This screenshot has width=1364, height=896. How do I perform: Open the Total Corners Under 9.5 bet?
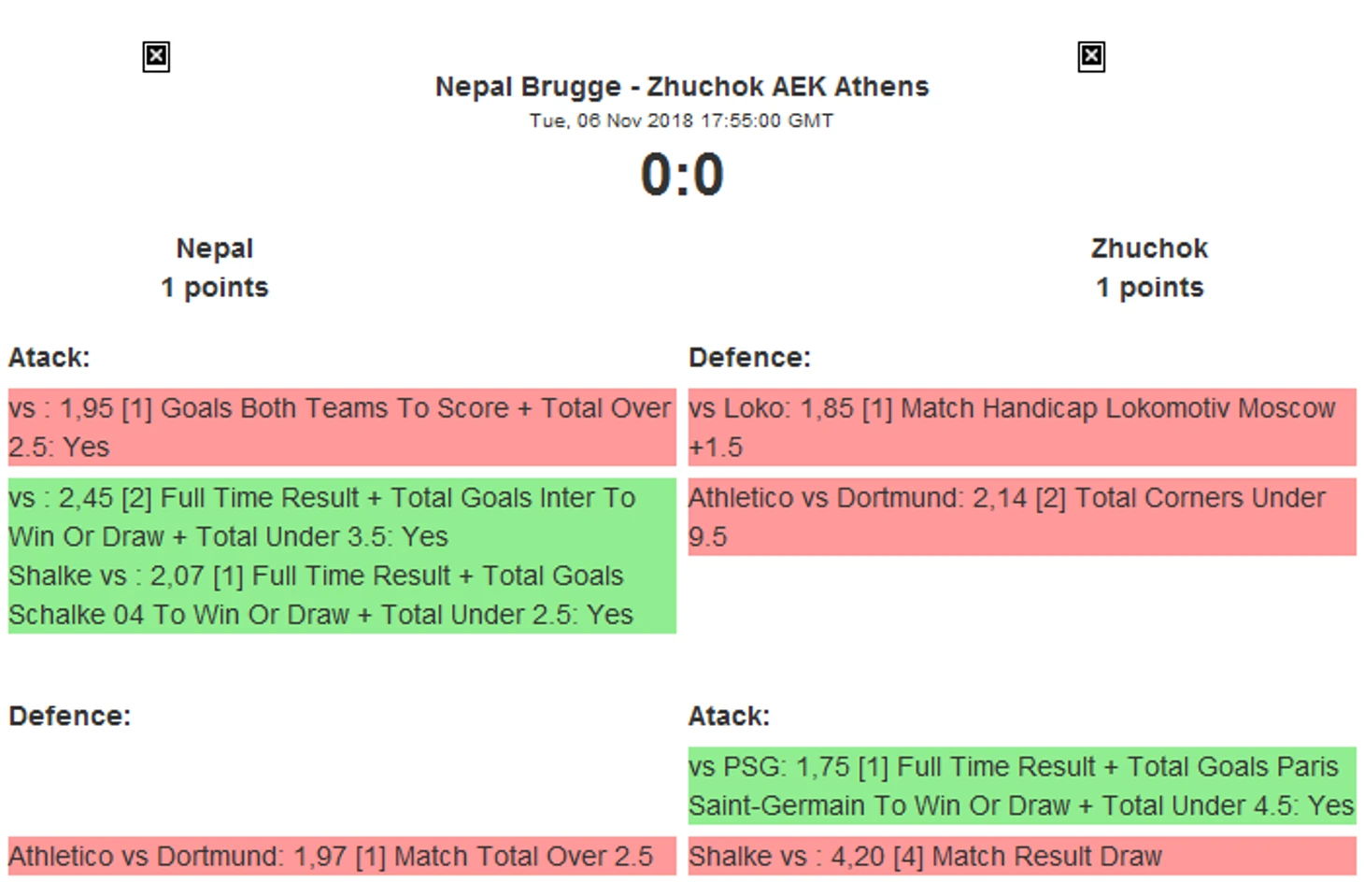pos(1022,517)
